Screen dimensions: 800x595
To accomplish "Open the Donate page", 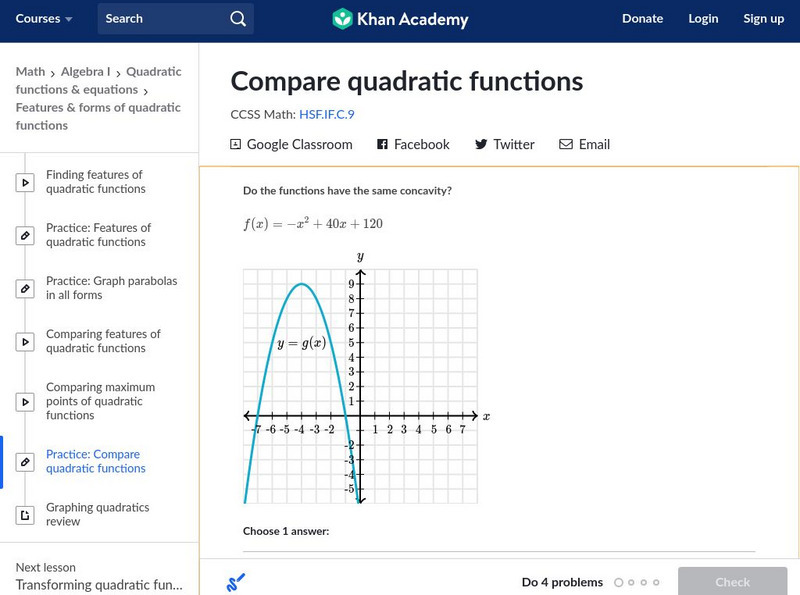I will 642,19.
